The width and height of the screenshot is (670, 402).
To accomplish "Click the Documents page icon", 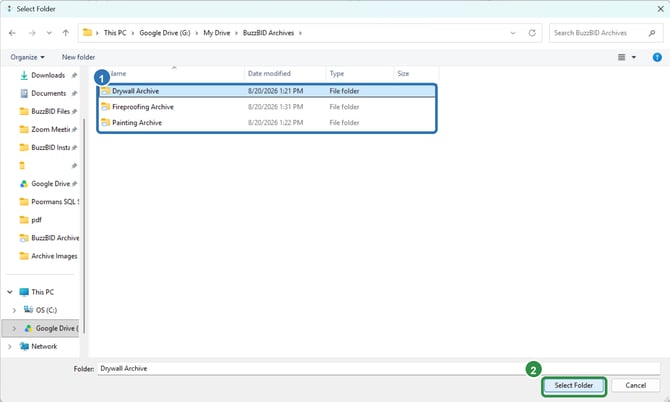I will coord(24,93).
